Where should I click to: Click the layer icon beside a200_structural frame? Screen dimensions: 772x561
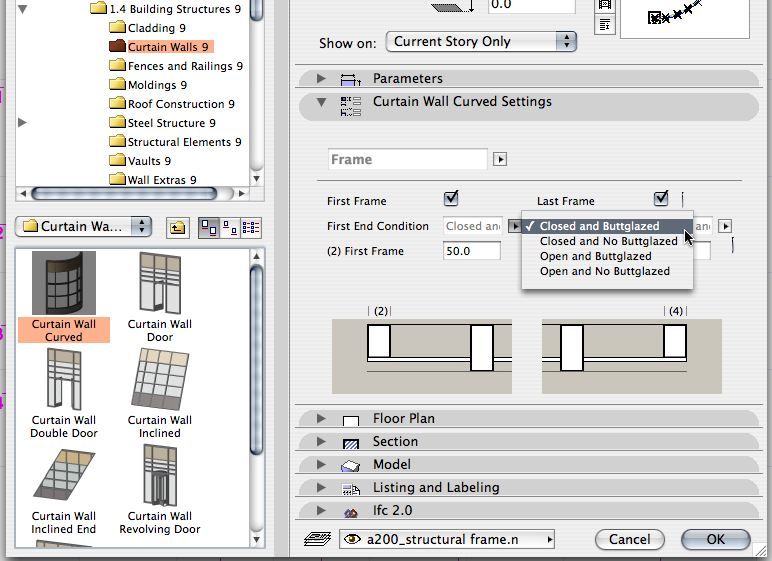coord(316,539)
